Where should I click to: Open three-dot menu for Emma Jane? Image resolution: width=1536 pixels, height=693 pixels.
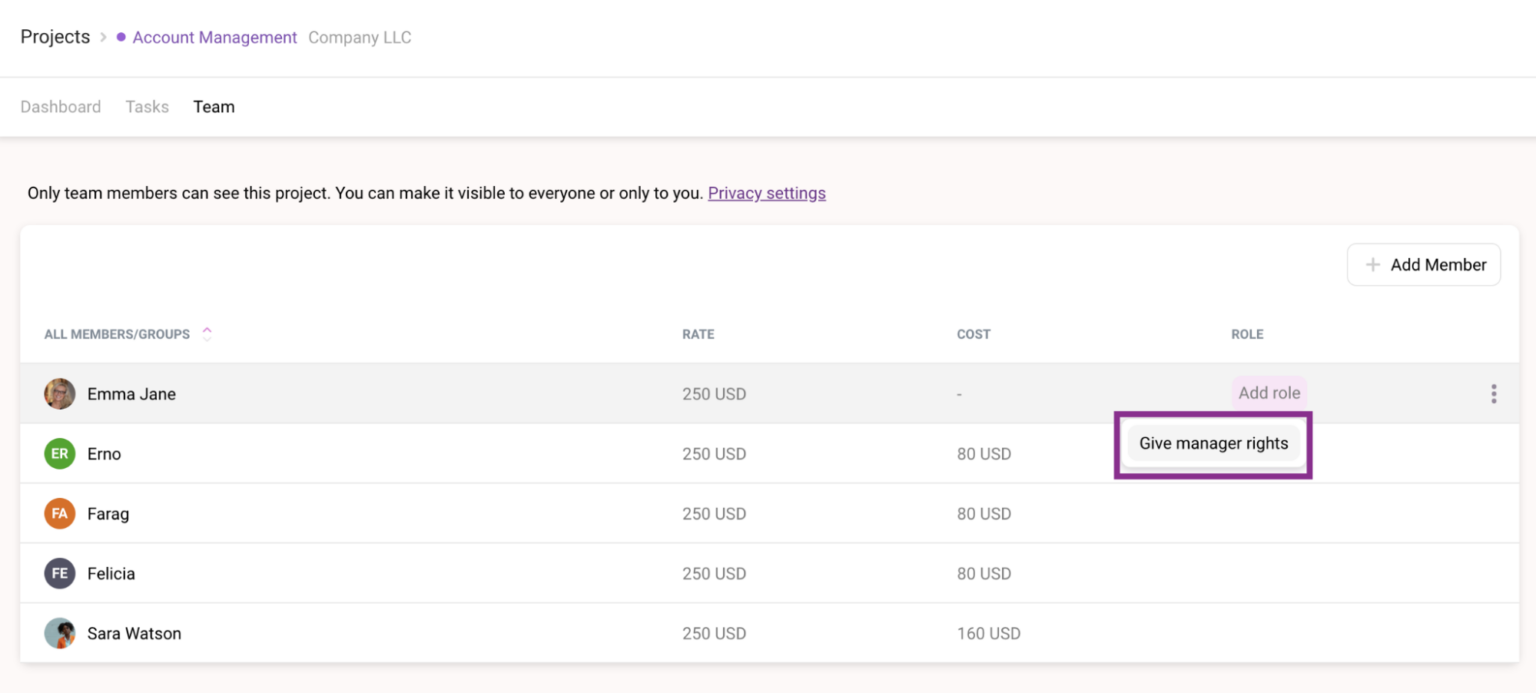tap(1493, 394)
